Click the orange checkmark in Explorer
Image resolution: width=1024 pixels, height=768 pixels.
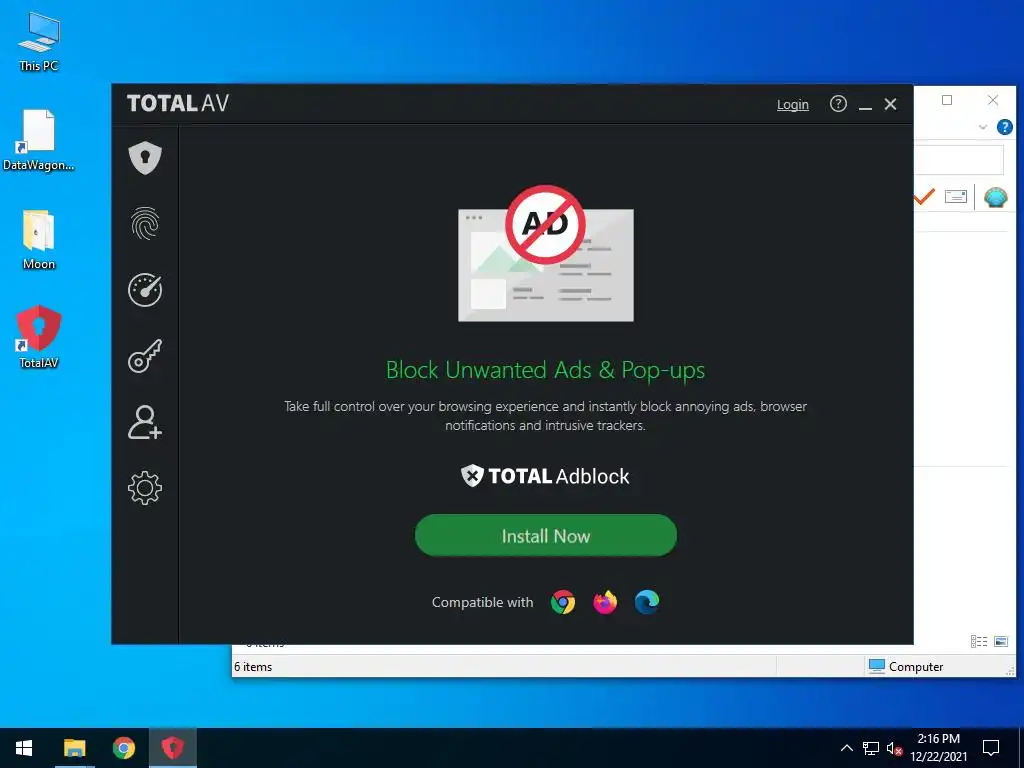click(924, 197)
